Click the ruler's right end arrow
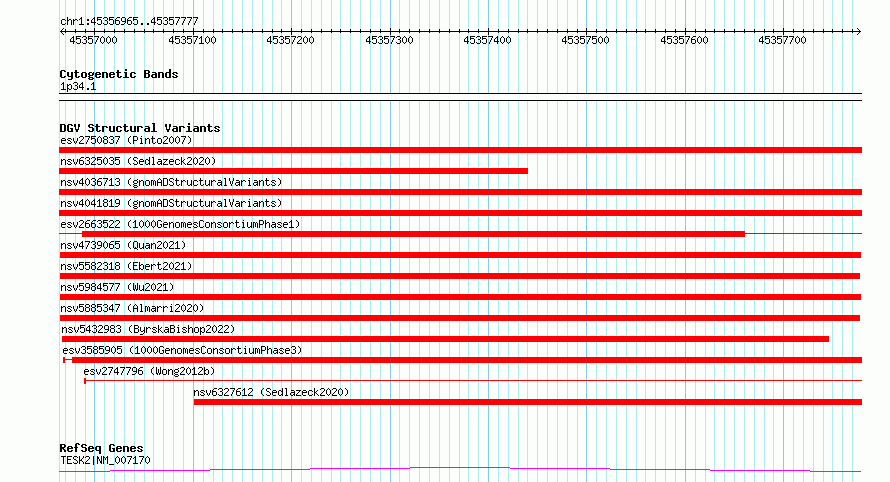Screen dimensions: 890x482 (859, 32)
